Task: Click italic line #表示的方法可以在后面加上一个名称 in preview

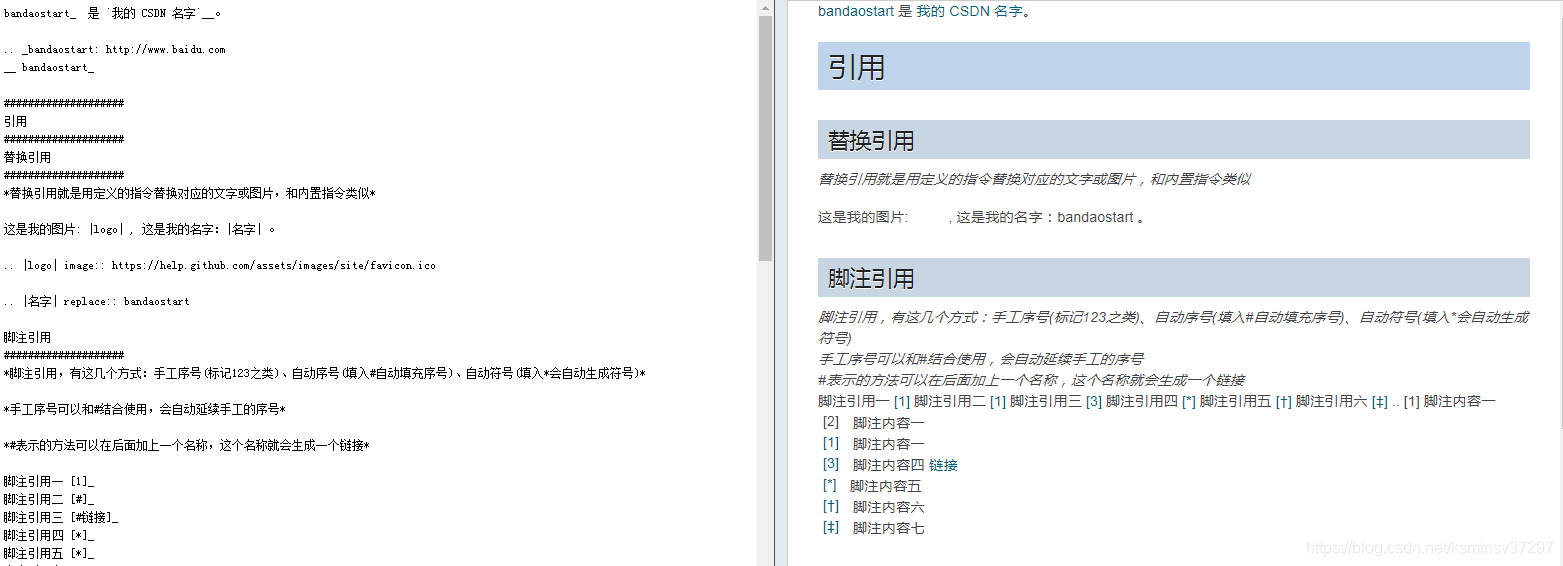Action: (1031, 380)
